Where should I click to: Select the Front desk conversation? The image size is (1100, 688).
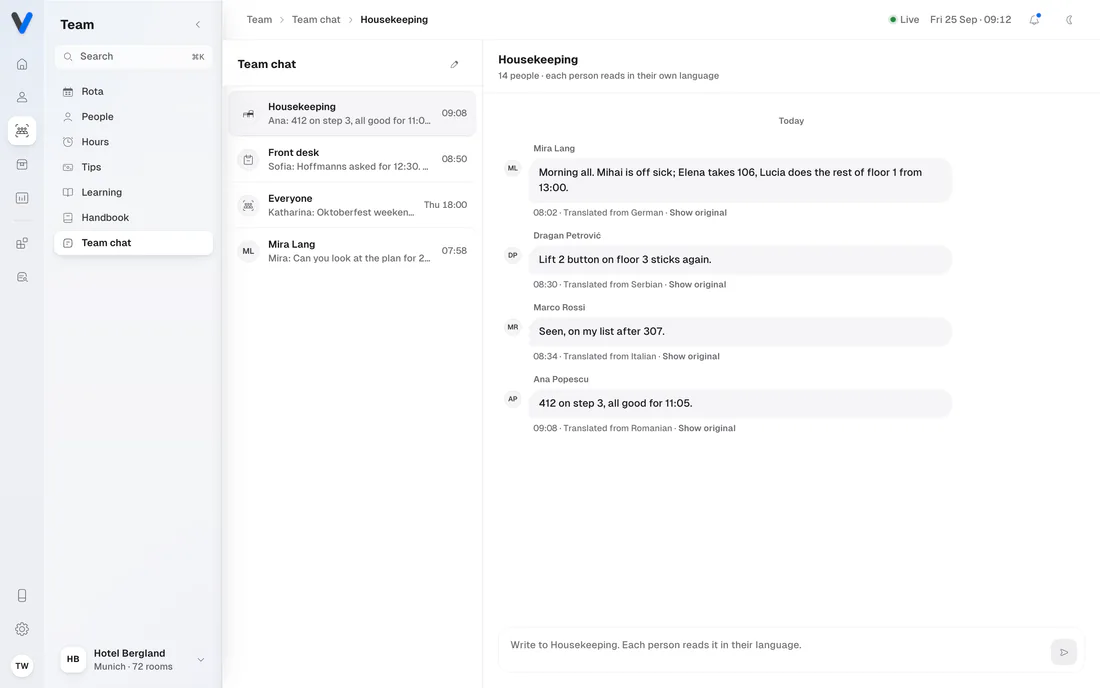tap(352, 159)
